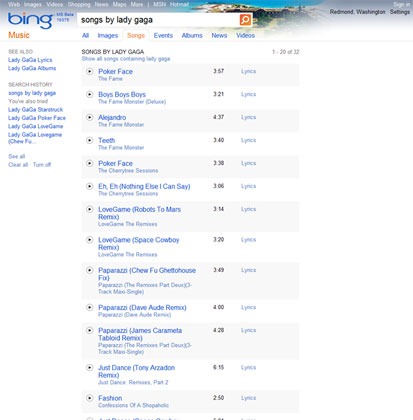Image resolution: width=413 pixels, height=420 pixels.
Task: Click Clear all search history
Action: click(x=18, y=165)
